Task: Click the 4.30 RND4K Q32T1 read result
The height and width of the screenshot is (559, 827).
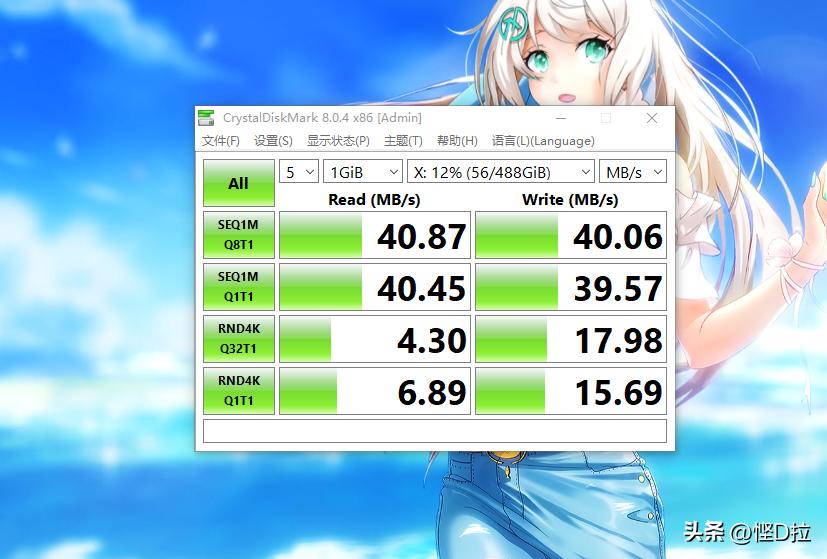Action: click(x=374, y=339)
